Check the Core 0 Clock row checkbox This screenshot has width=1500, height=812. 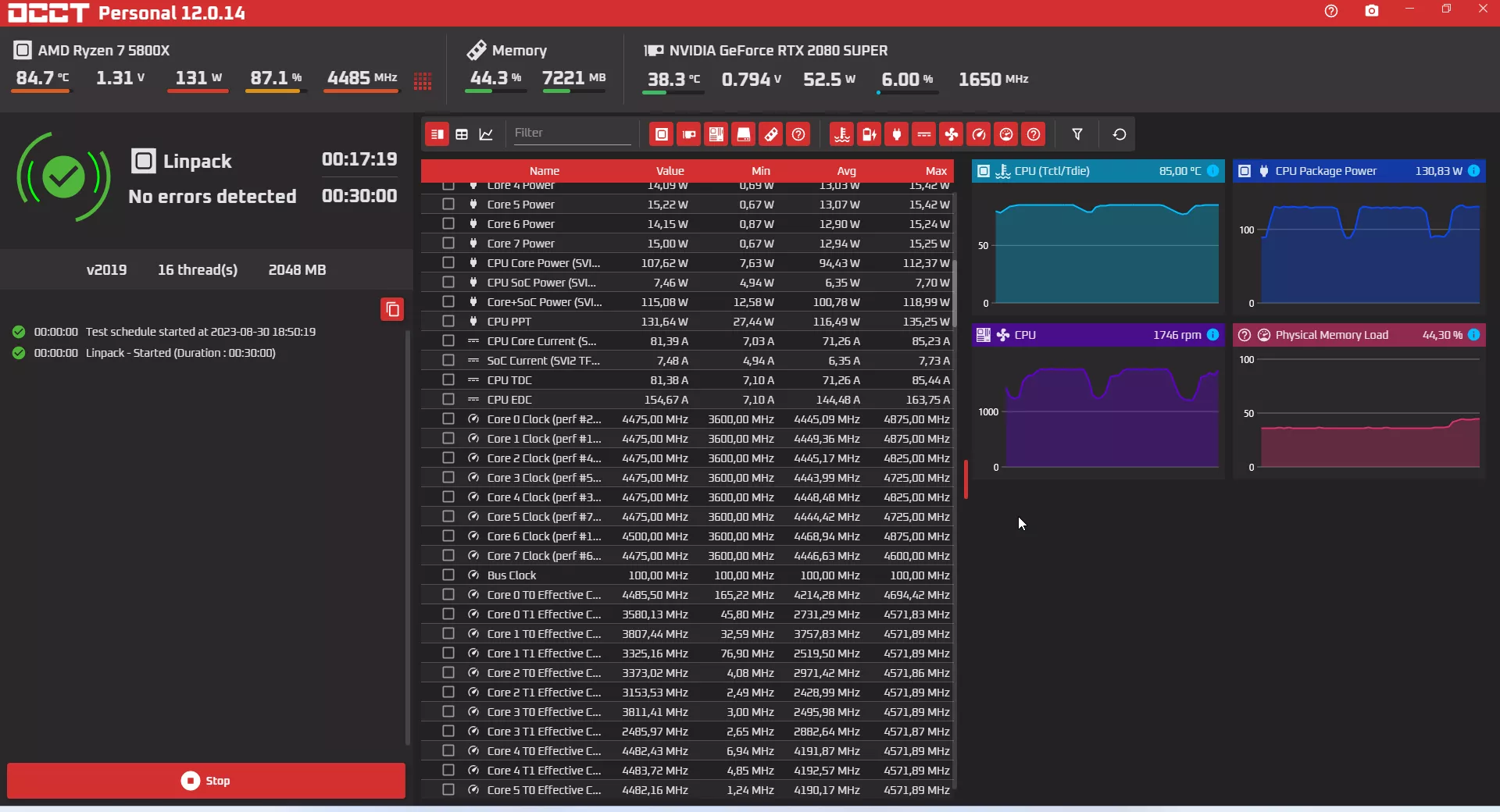click(448, 418)
